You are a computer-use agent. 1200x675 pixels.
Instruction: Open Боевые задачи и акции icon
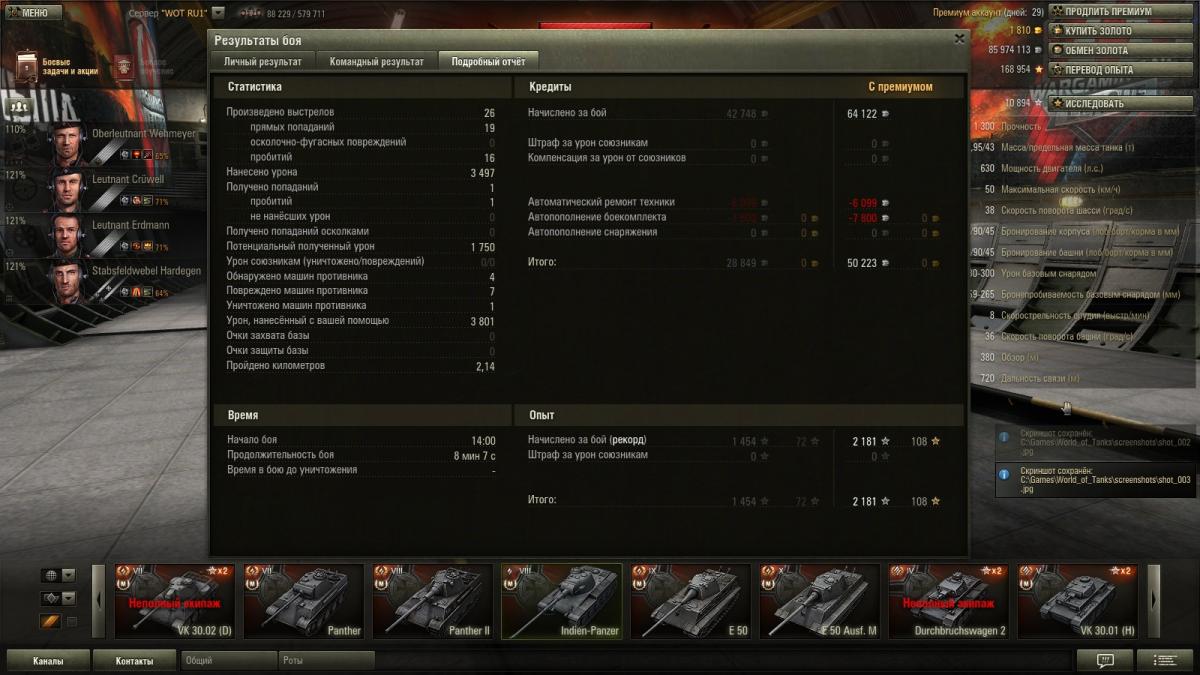coord(27,66)
